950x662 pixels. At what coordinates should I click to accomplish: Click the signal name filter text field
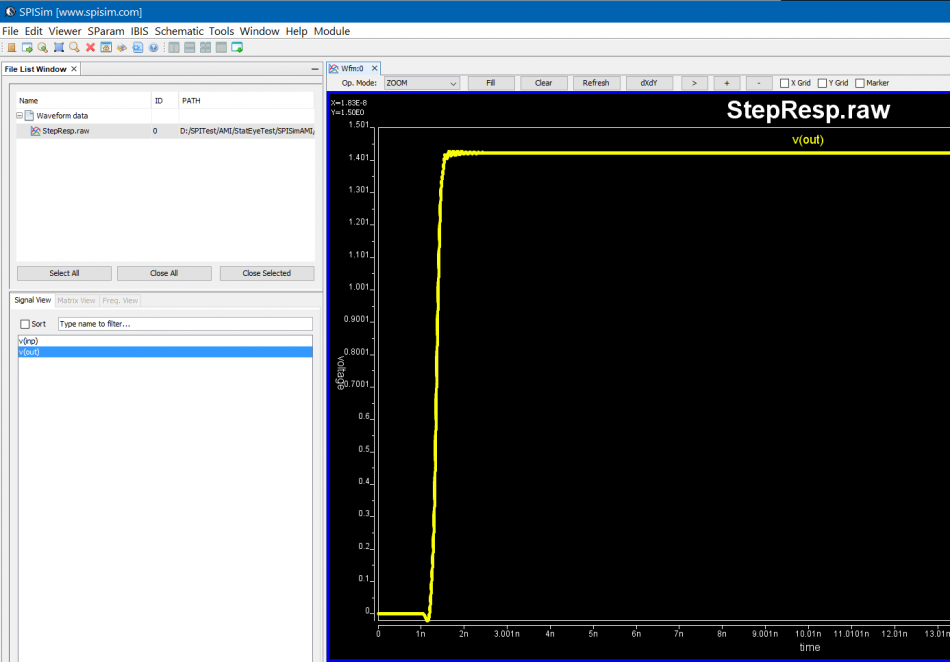pos(184,324)
